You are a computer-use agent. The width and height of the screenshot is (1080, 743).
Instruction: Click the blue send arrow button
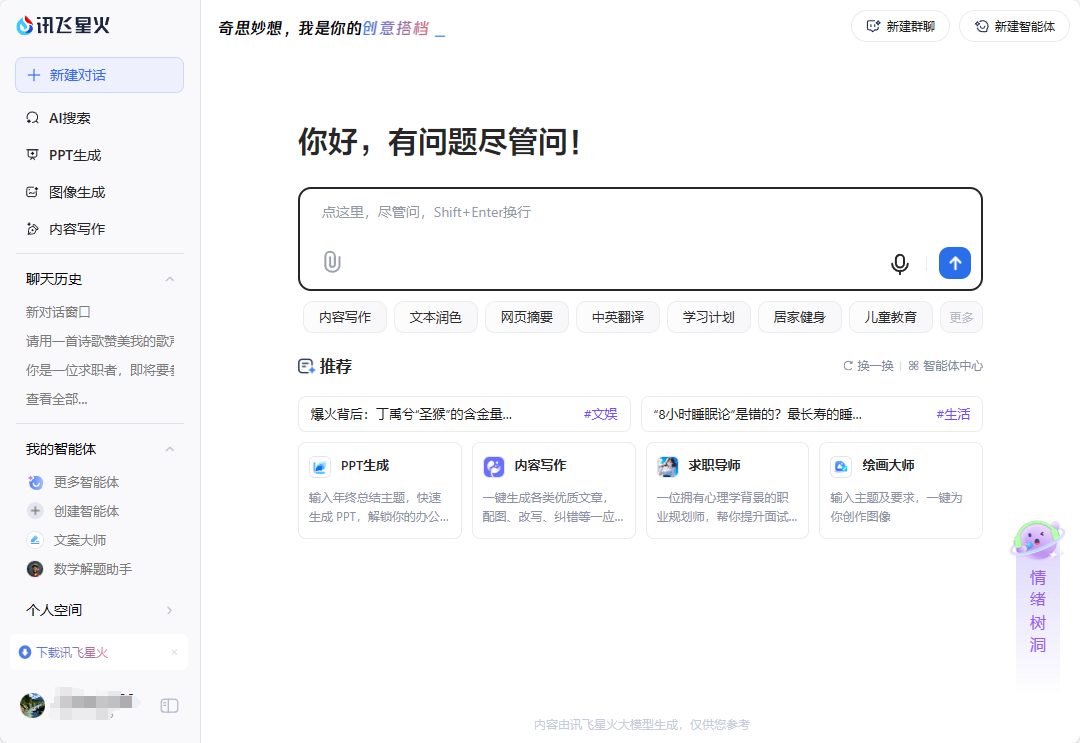(x=955, y=263)
